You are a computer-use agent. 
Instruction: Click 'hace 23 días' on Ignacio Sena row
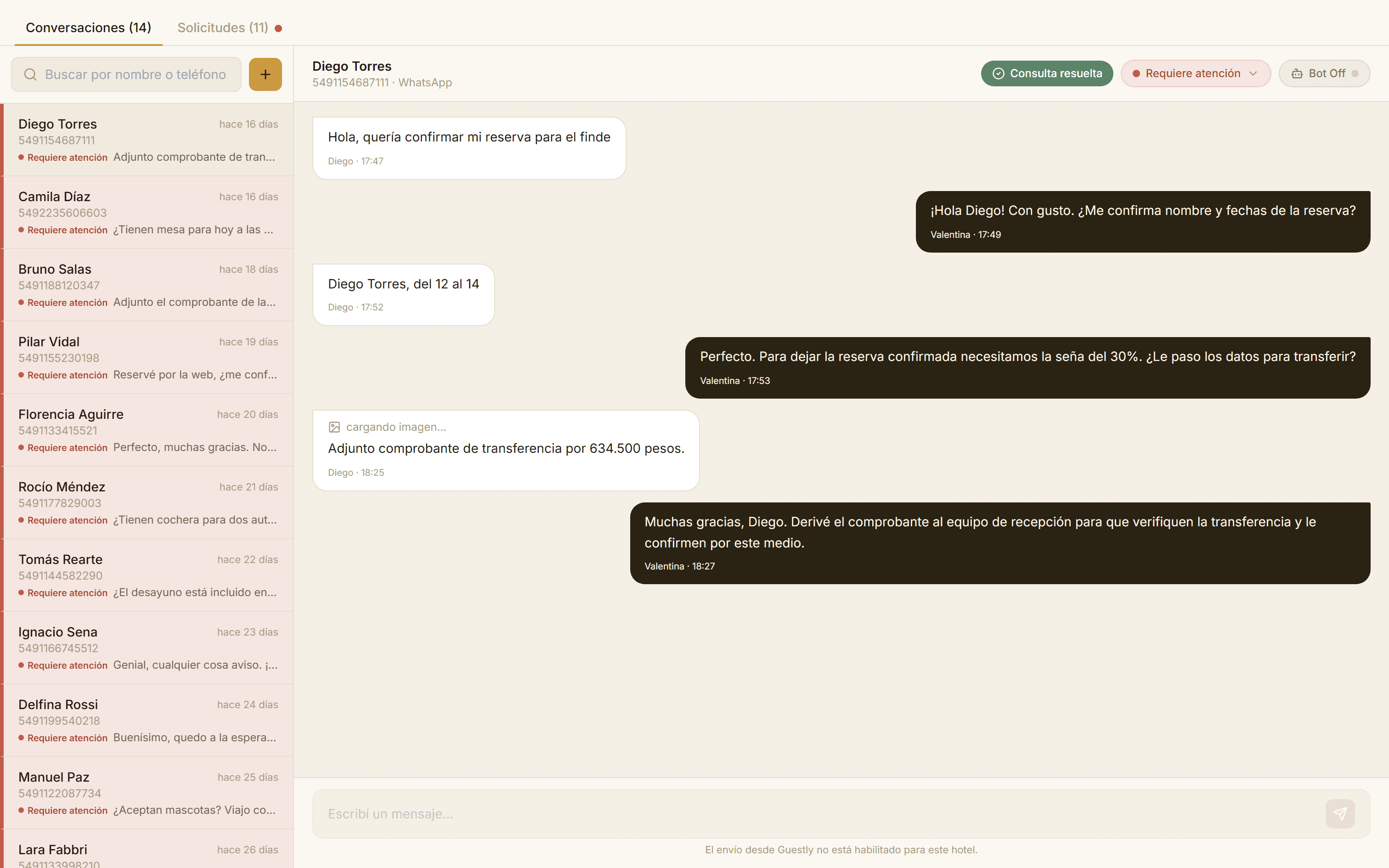tap(248, 632)
